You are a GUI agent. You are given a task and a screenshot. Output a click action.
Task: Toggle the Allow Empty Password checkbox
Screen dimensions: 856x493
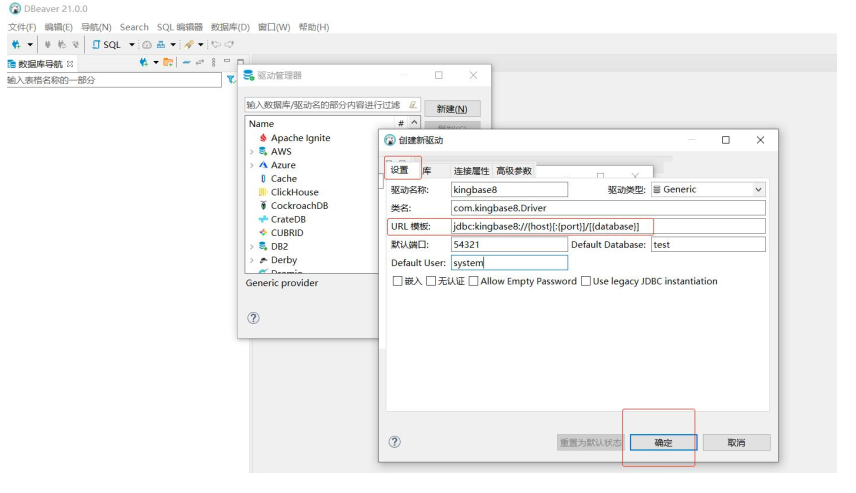(473, 281)
